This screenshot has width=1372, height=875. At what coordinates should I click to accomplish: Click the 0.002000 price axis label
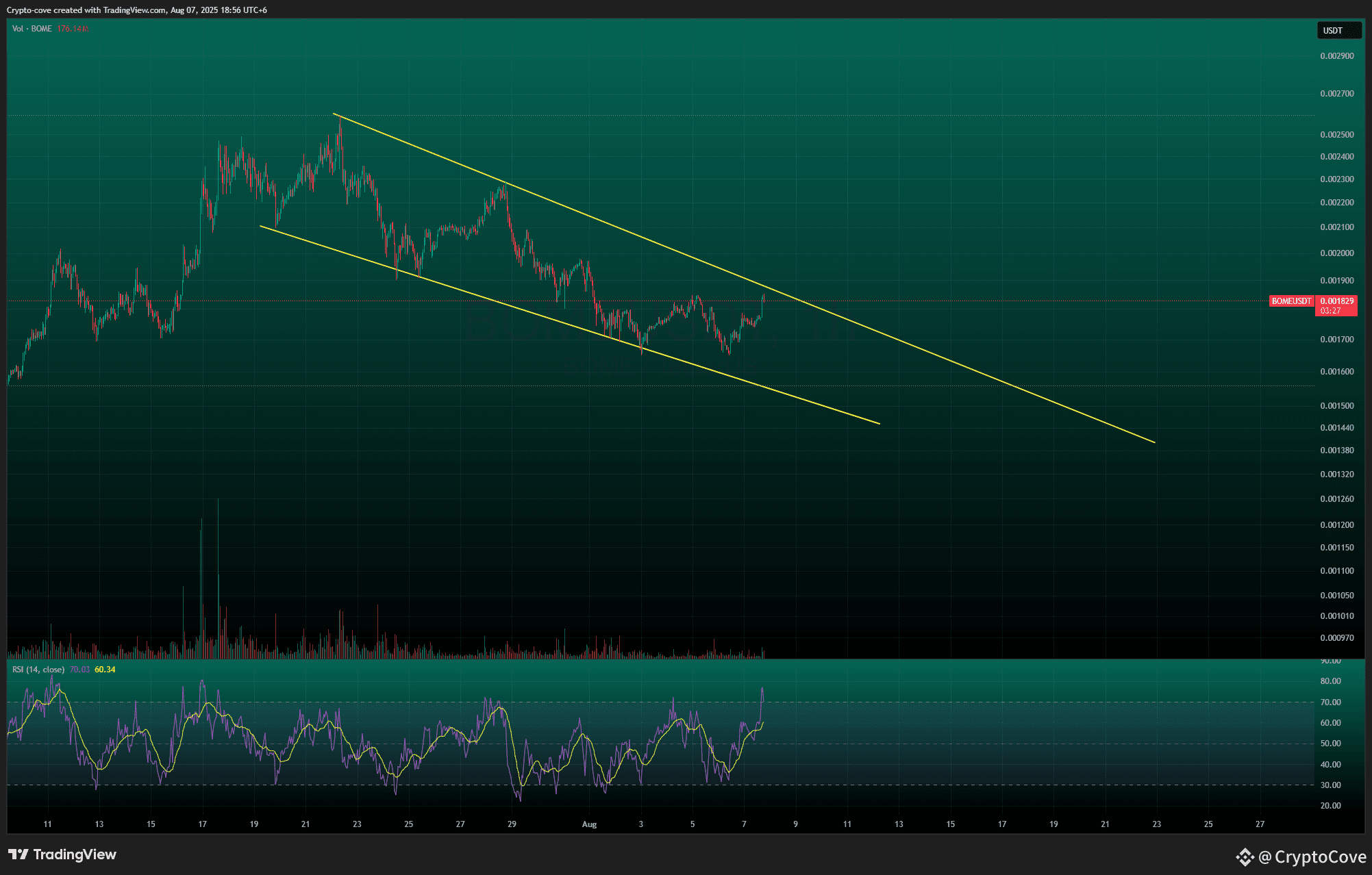point(1336,253)
